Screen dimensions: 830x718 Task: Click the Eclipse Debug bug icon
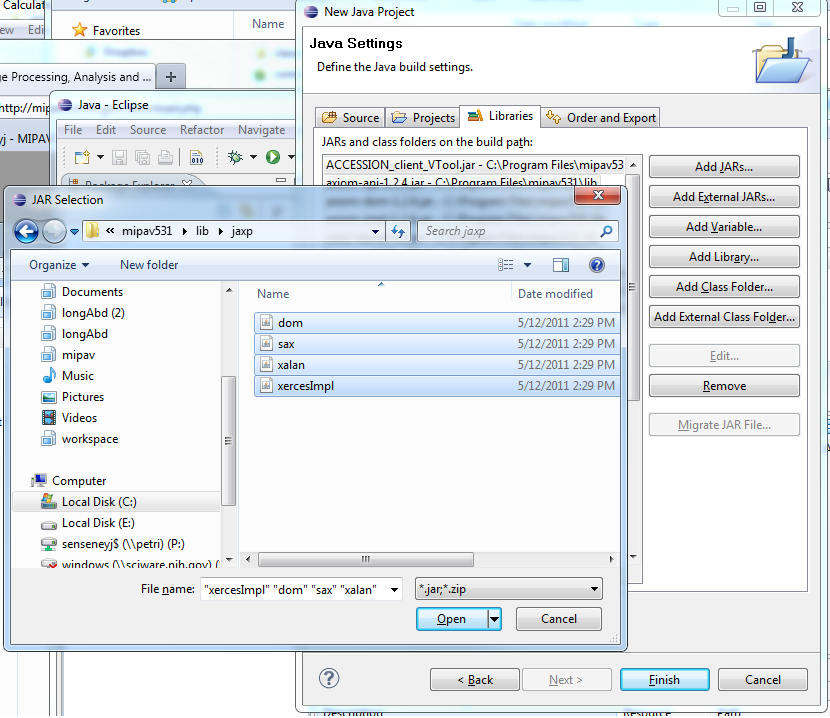(x=236, y=157)
